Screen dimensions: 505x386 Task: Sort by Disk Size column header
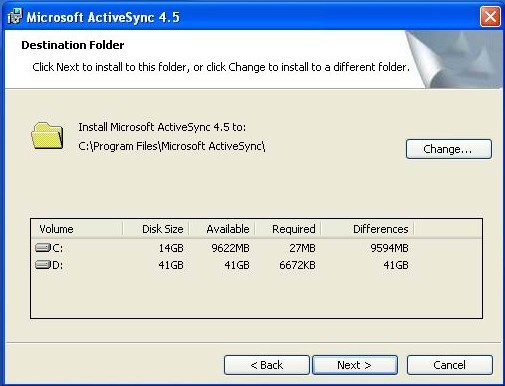click(x=156, y=229)
